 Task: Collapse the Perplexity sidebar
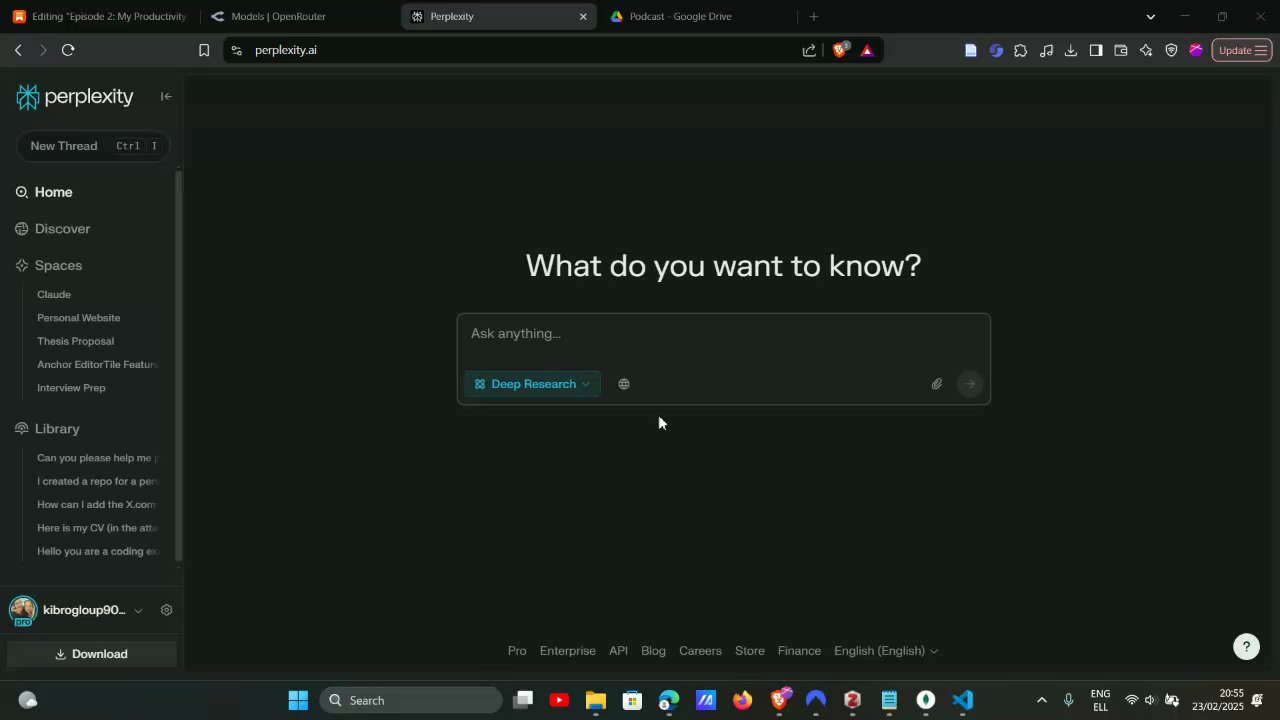[x=166, y=96]
